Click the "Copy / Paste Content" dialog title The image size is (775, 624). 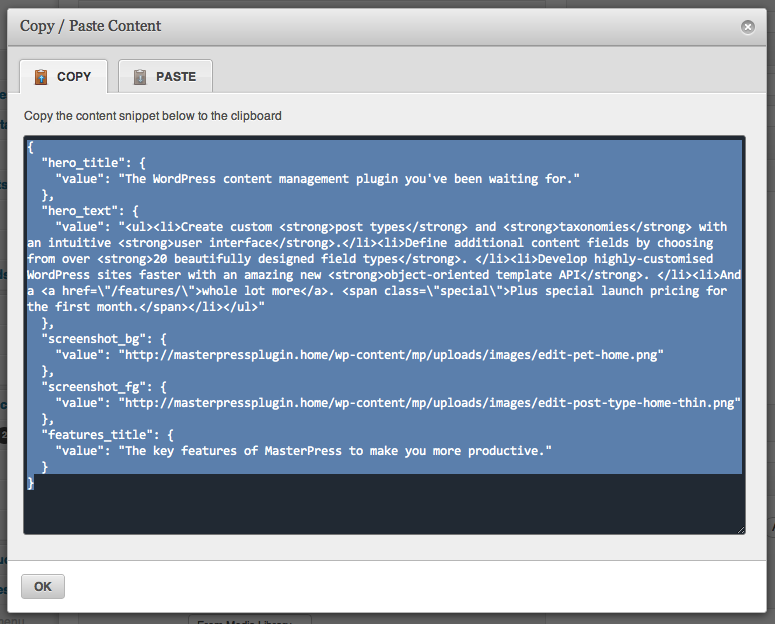pos(90,26)
